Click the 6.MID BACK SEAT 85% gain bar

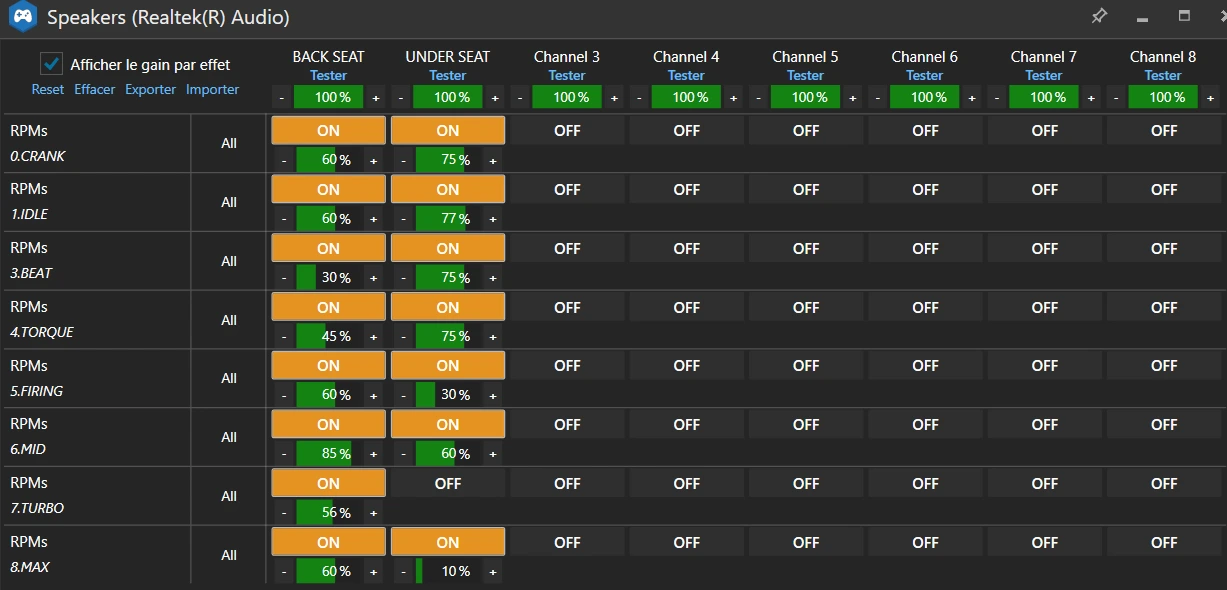point(328,454)
